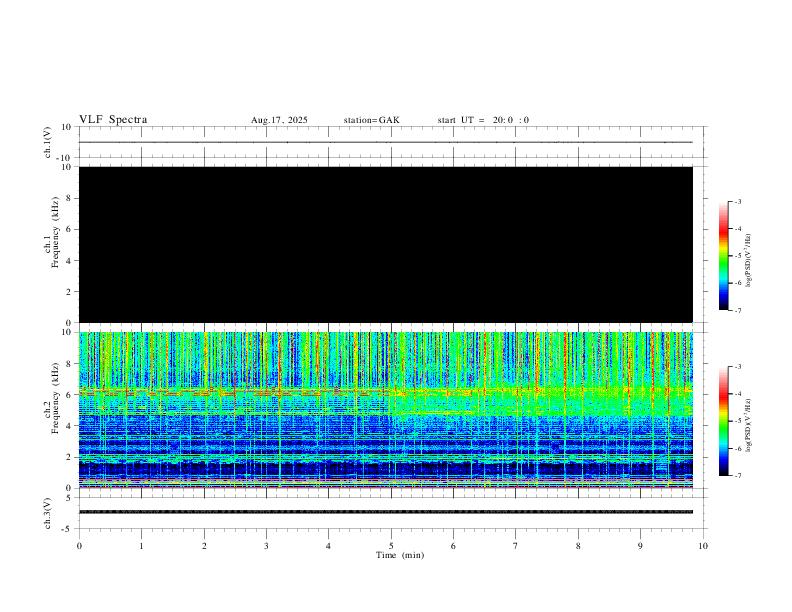Click the time axis tick label '1'
Screen dimensions: 792x612
tap(141, 546)
